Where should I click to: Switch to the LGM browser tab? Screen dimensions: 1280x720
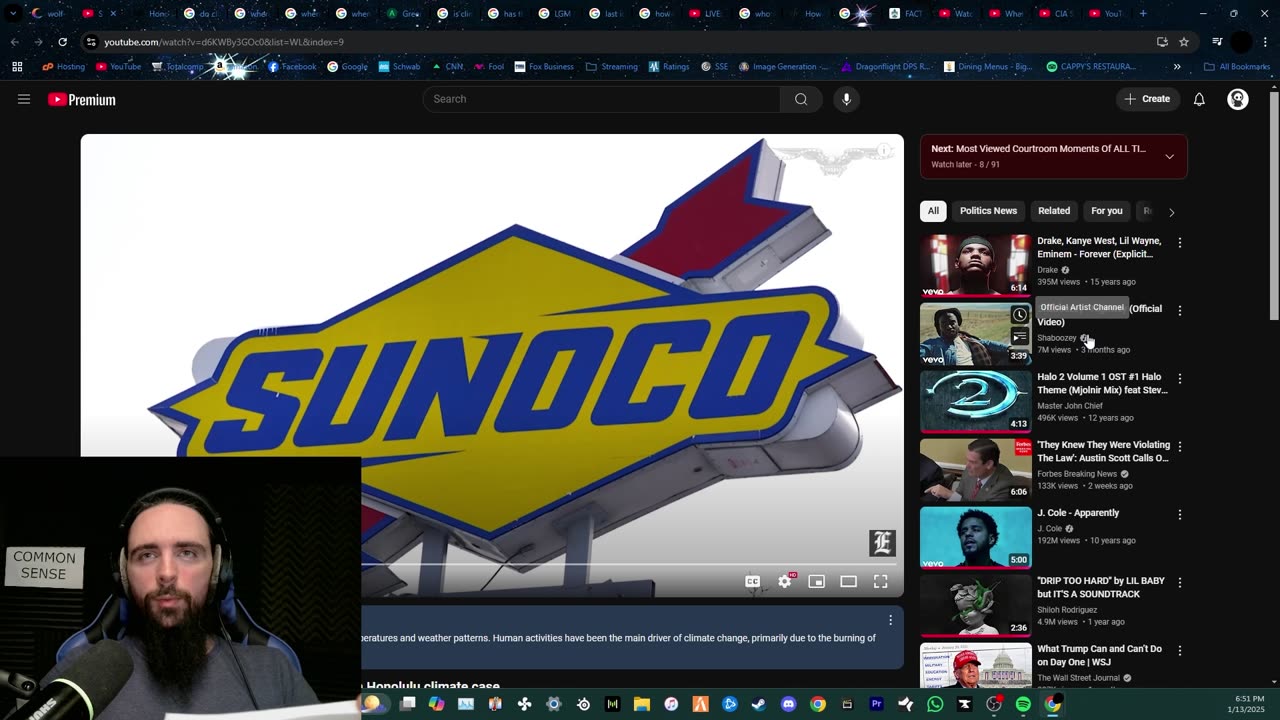coord(553,14)
